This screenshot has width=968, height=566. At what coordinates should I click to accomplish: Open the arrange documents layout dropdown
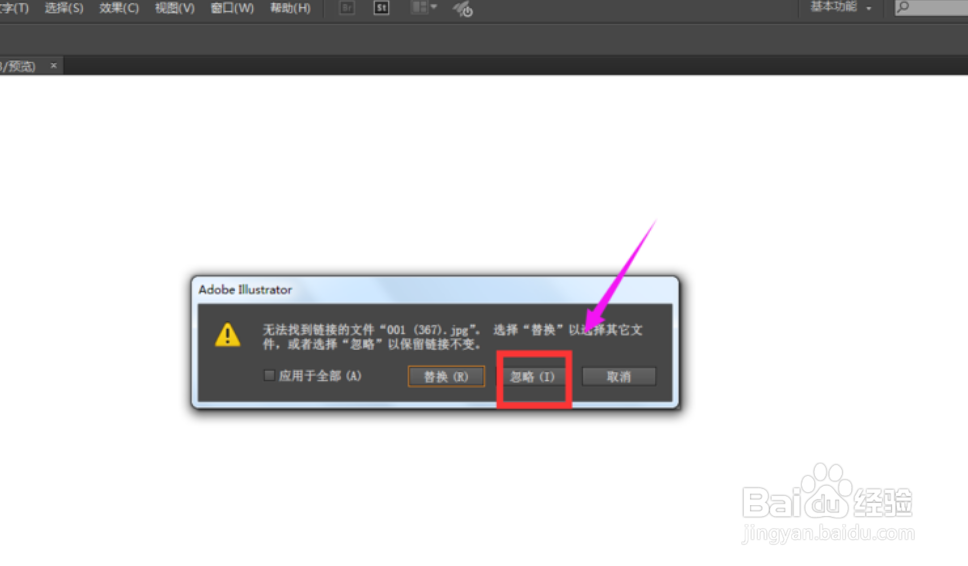click(x=424, y=7)
